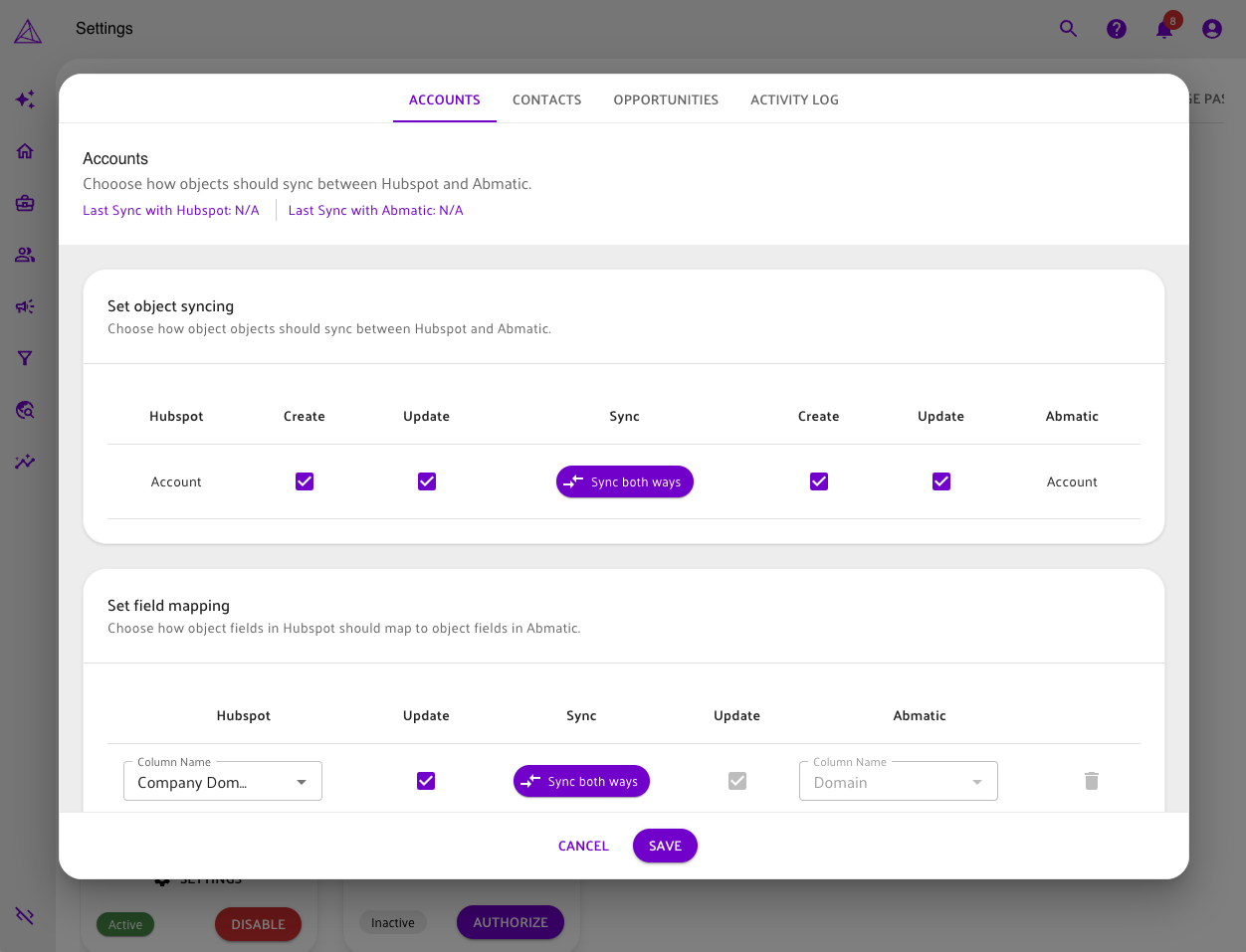Switch to the Contacts tab

click(x=546, y=99)
